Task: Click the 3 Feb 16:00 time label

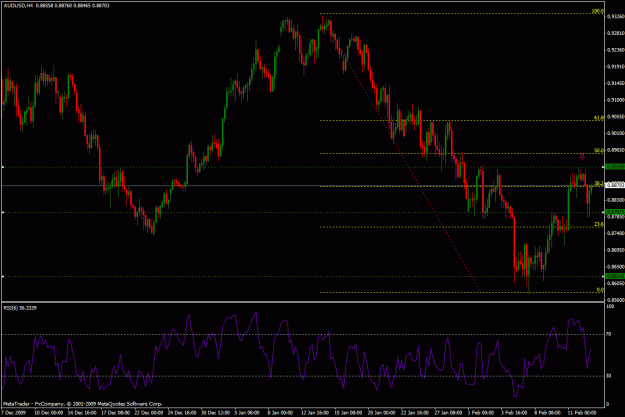Action: [x=515, y=413]
